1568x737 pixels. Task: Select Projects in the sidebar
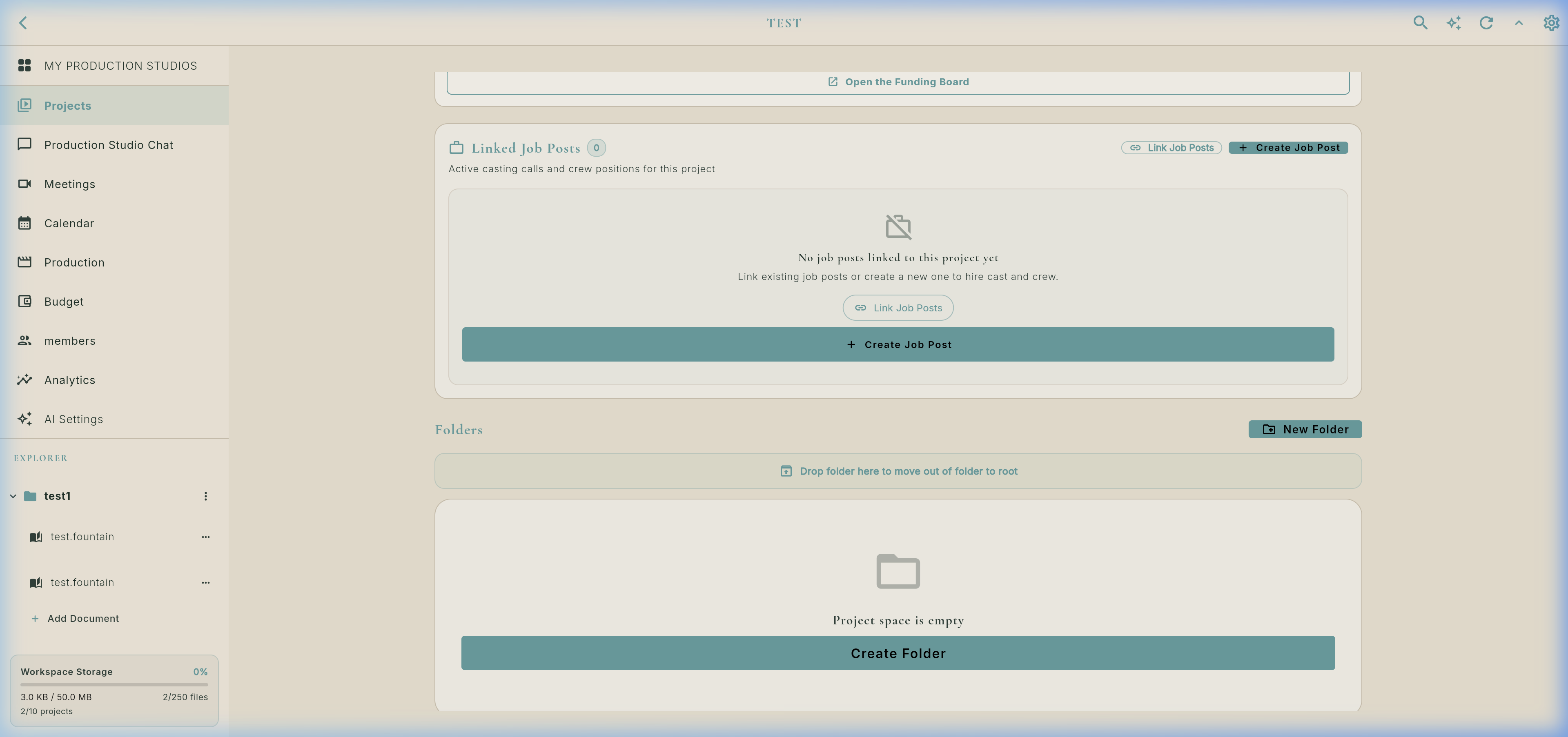click(x=114, y=106)
